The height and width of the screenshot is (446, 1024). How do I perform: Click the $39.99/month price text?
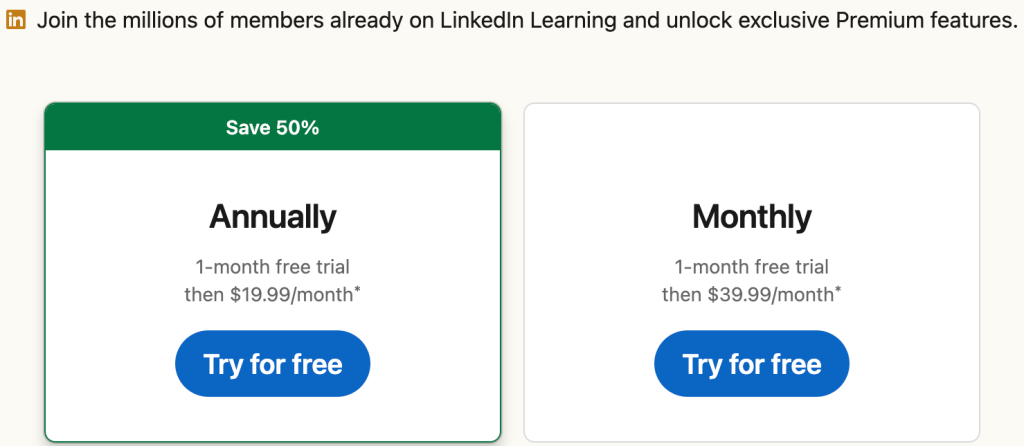(771, 295)
